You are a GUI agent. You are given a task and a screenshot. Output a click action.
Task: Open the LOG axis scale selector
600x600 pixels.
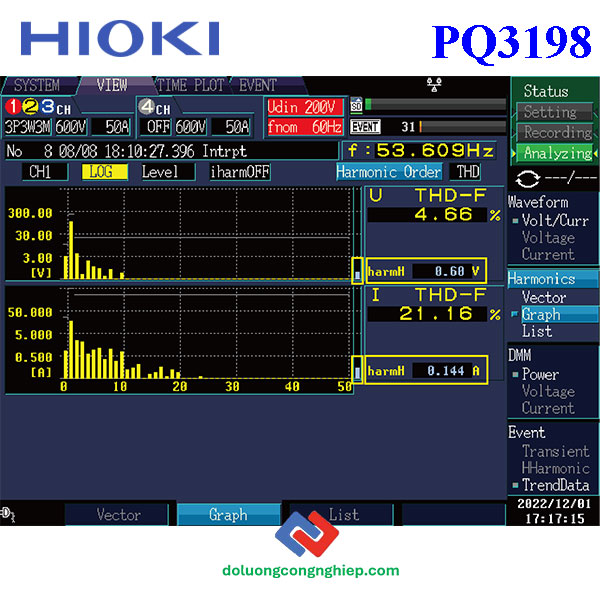pyautogui.click(x=103, y=172)
